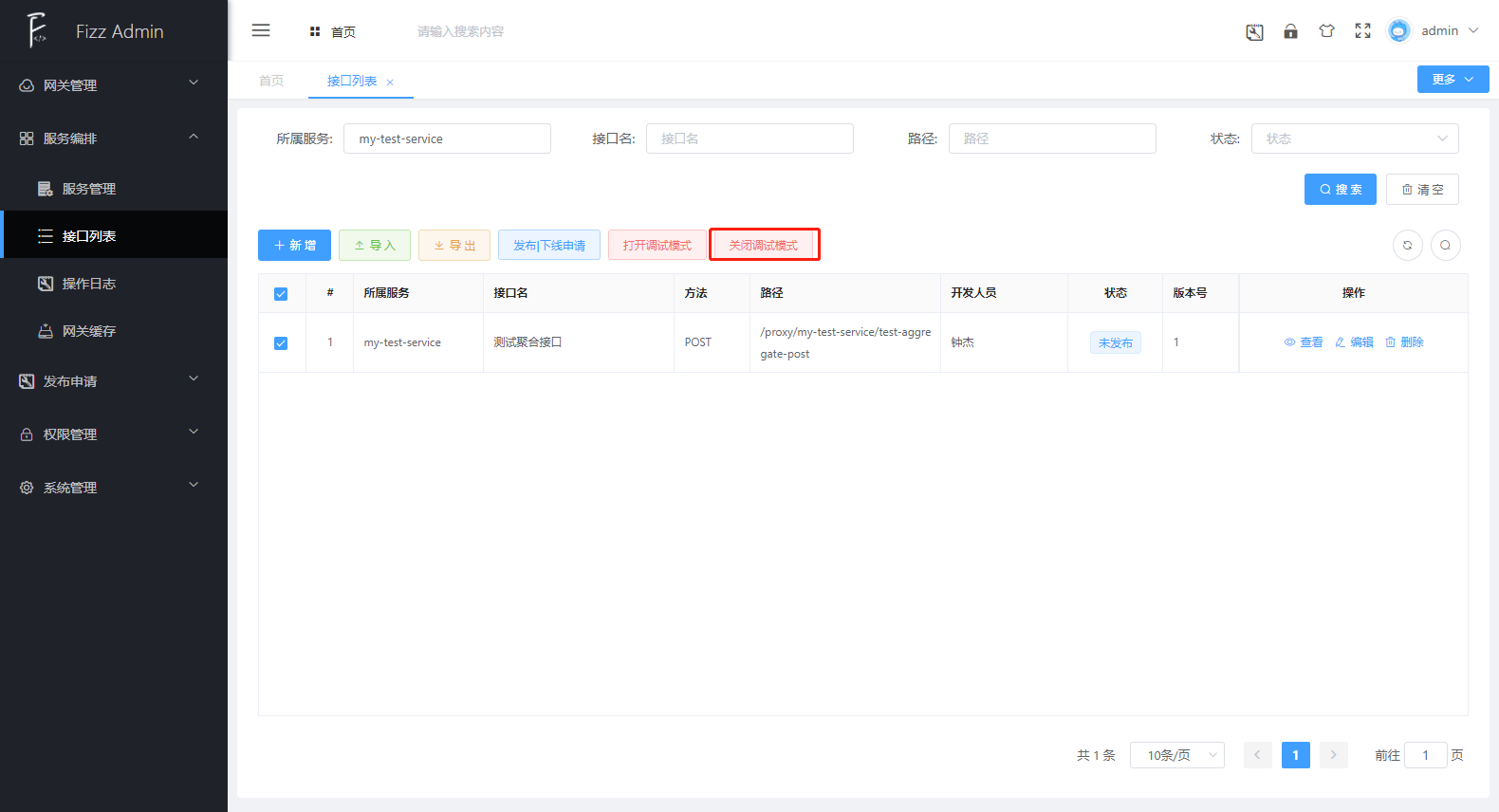Viewport: 1499px width, 812px height.
Task: Click 删除 link in the table row
Action: 1404,342
